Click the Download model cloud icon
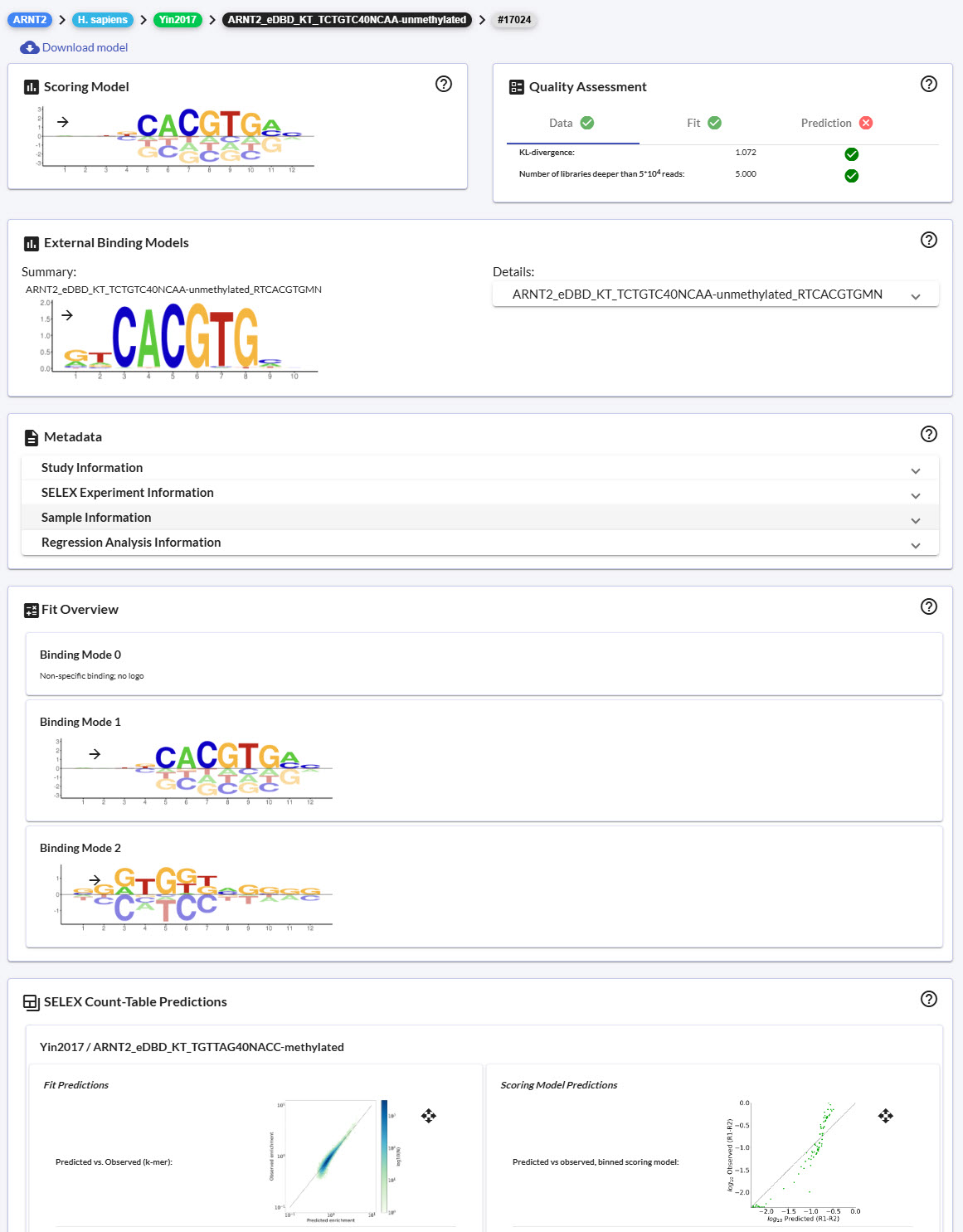Viewport: 963px width, 1232px height. [30, 48]
